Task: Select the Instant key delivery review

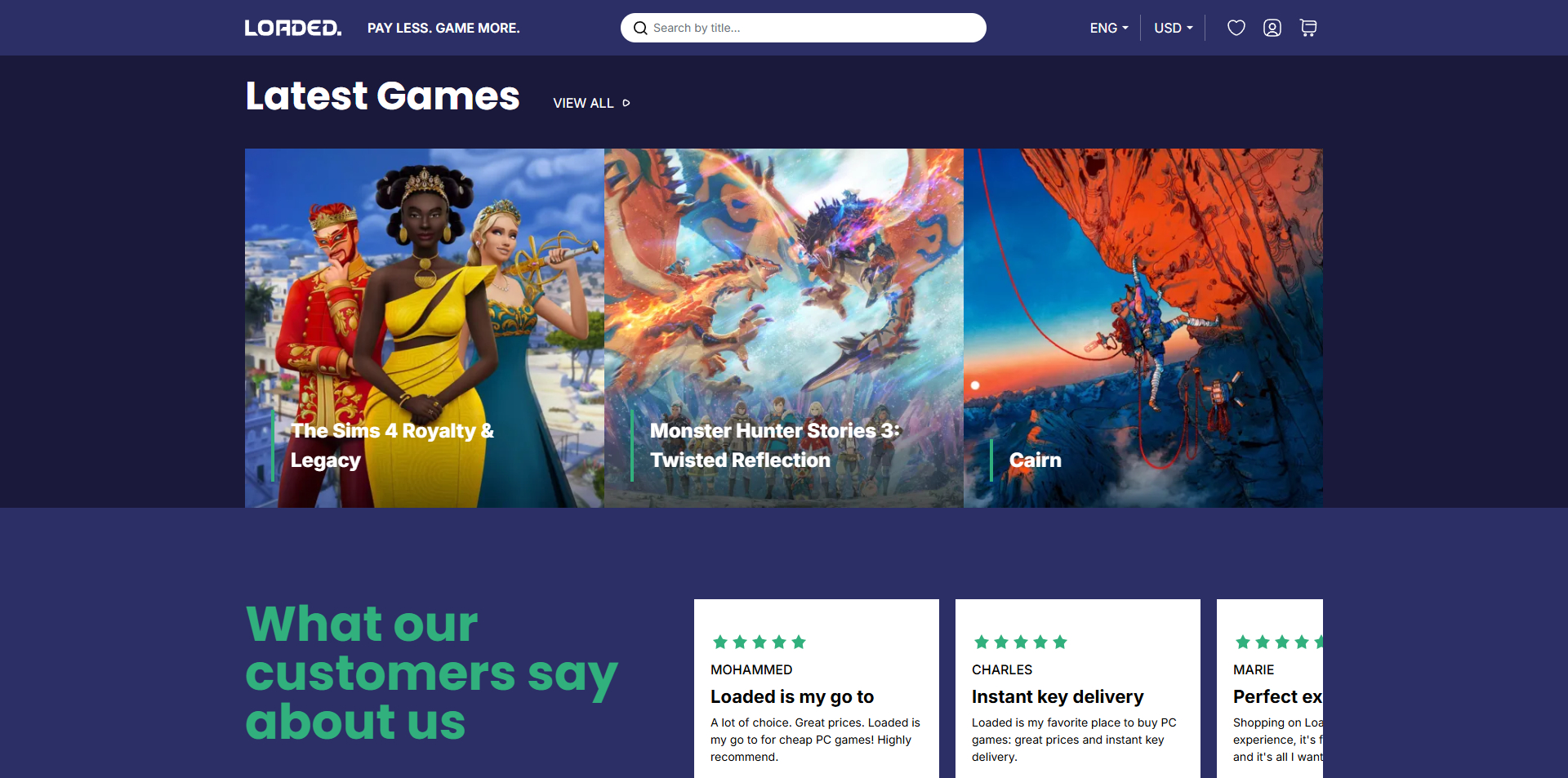Action: [x=1078, y=689]
